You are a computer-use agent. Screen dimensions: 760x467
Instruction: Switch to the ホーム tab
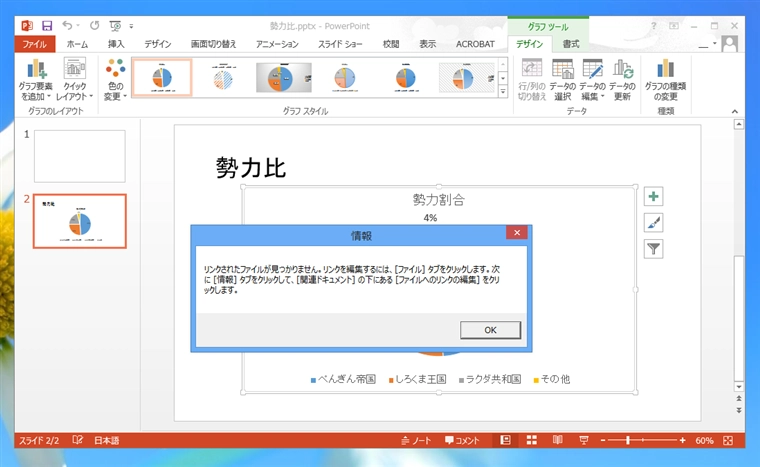coord(78,44)
